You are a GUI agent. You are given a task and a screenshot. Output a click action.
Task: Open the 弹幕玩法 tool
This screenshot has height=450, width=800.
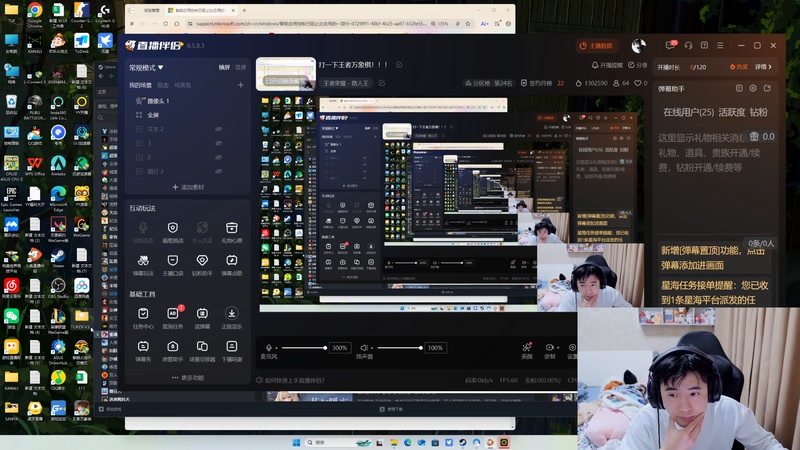click(x=143, y=265)
